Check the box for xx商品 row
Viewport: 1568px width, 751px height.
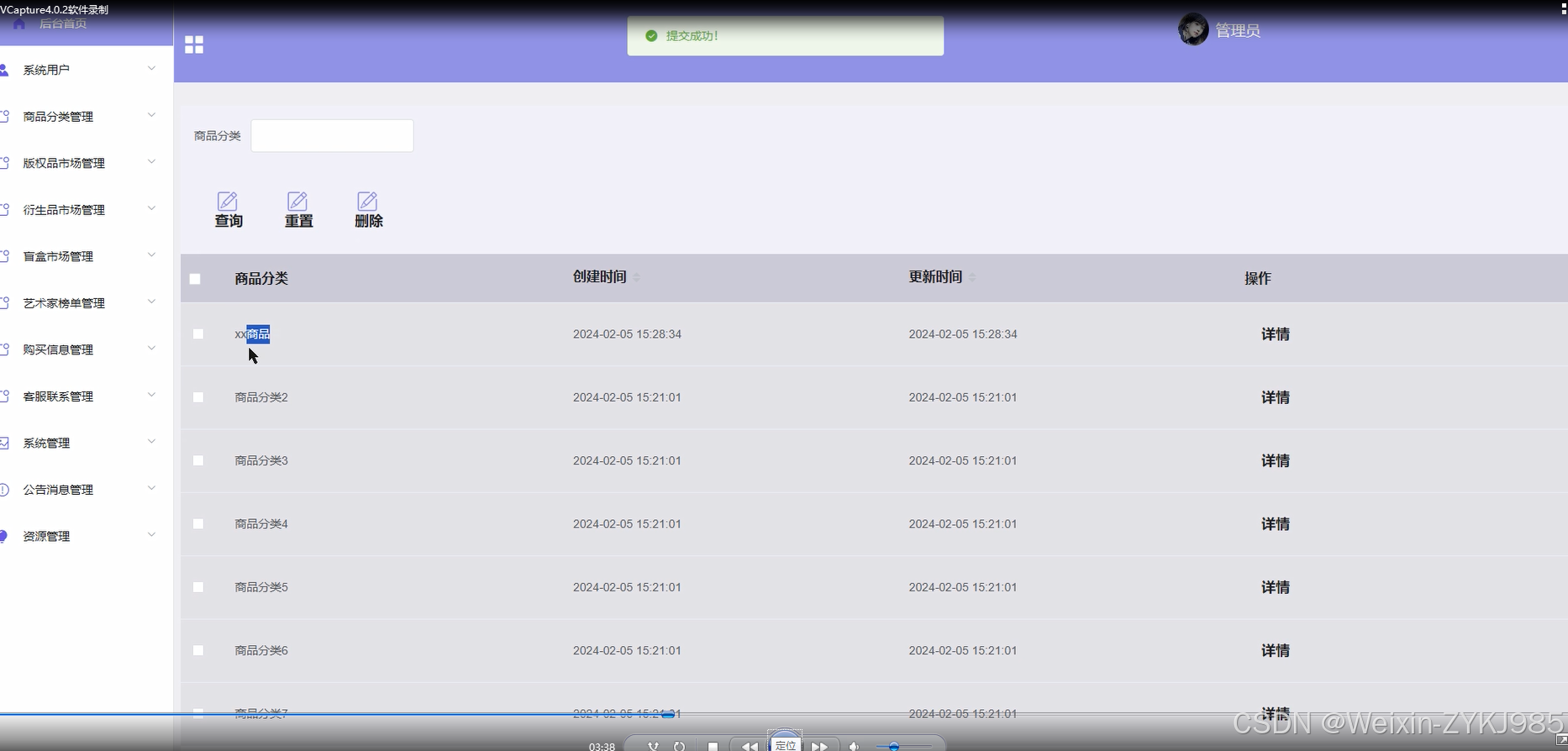(x=198, y=334)
